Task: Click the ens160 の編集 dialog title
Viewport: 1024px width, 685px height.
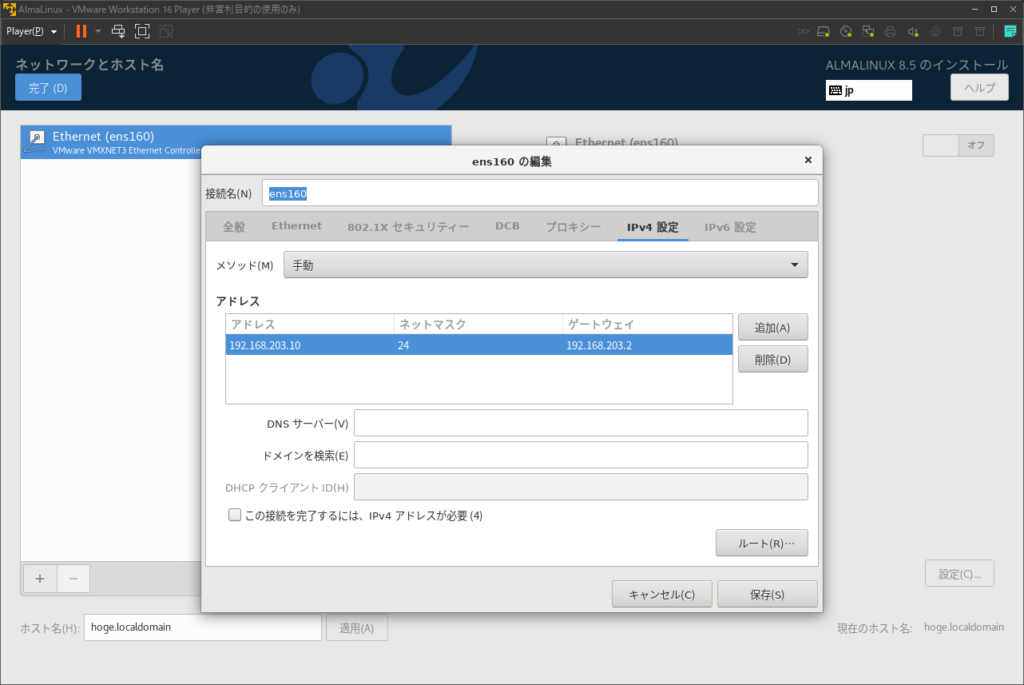Action: tap(511, 161)
